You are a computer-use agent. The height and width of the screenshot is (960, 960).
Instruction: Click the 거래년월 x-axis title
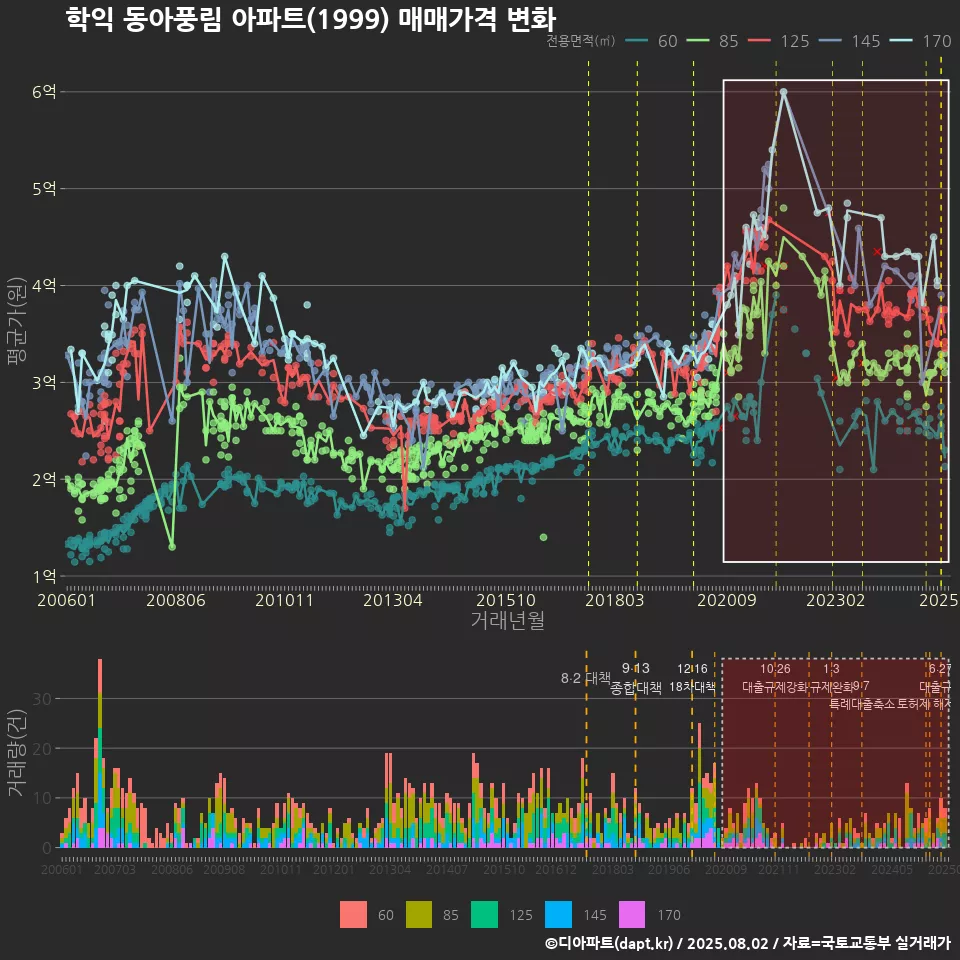coord(508,620)
